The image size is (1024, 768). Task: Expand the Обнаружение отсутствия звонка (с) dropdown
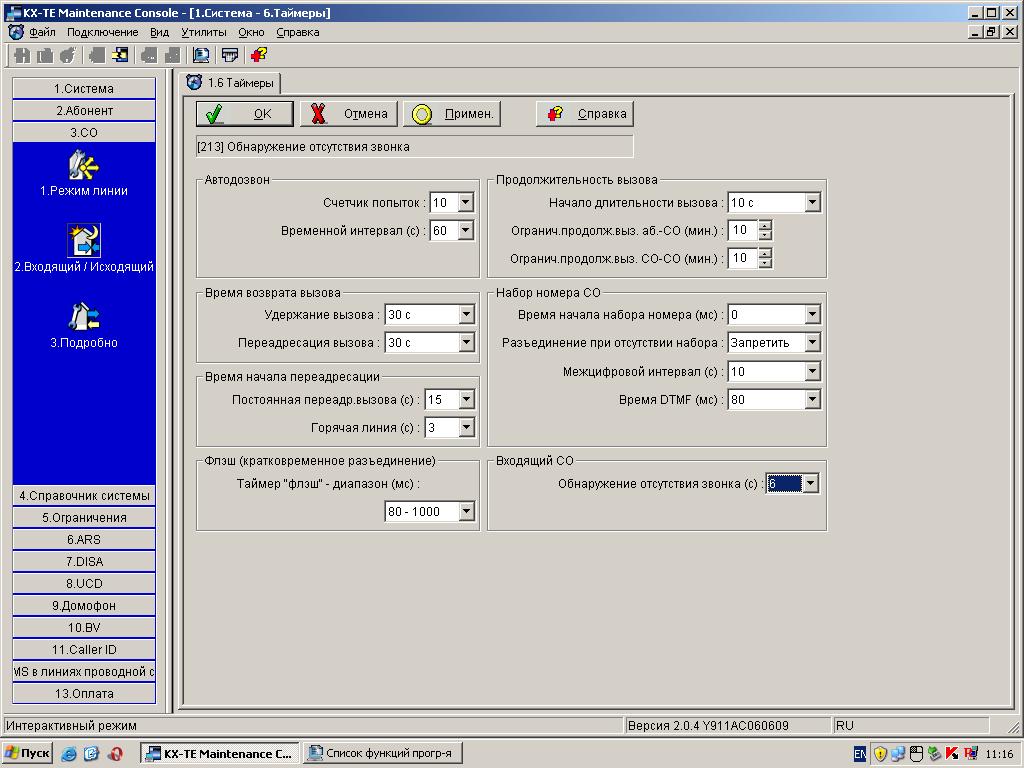(810, 484)
